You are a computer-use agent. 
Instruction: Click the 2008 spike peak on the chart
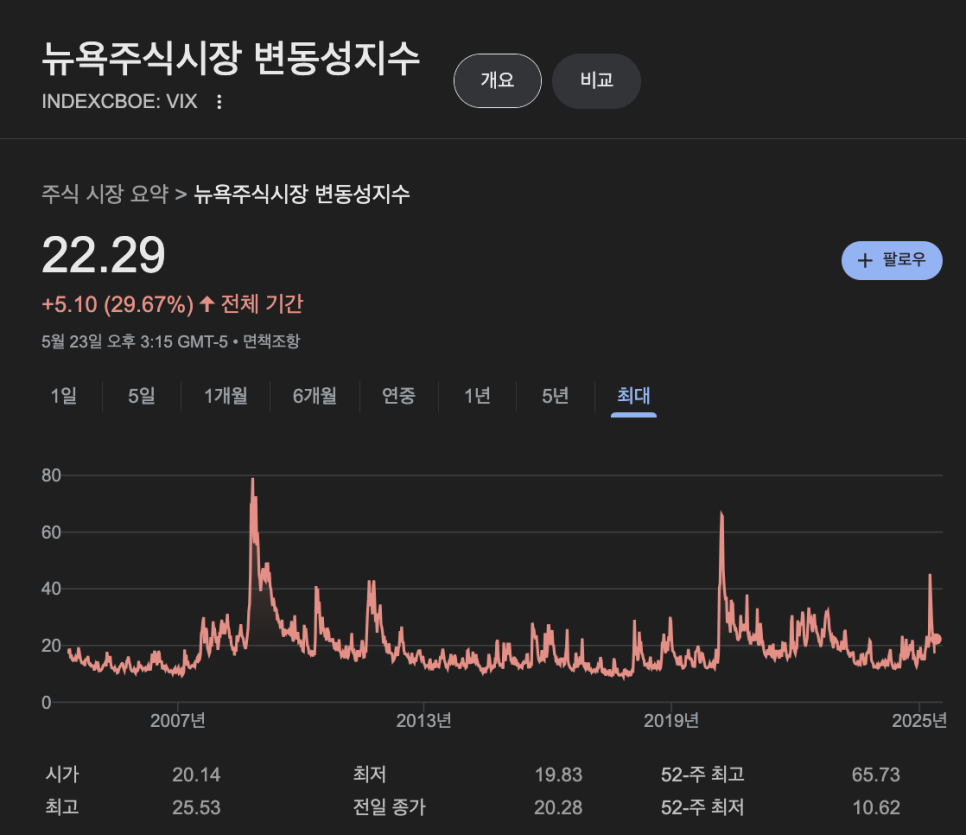pyautogui.click(x=252, y=480)
